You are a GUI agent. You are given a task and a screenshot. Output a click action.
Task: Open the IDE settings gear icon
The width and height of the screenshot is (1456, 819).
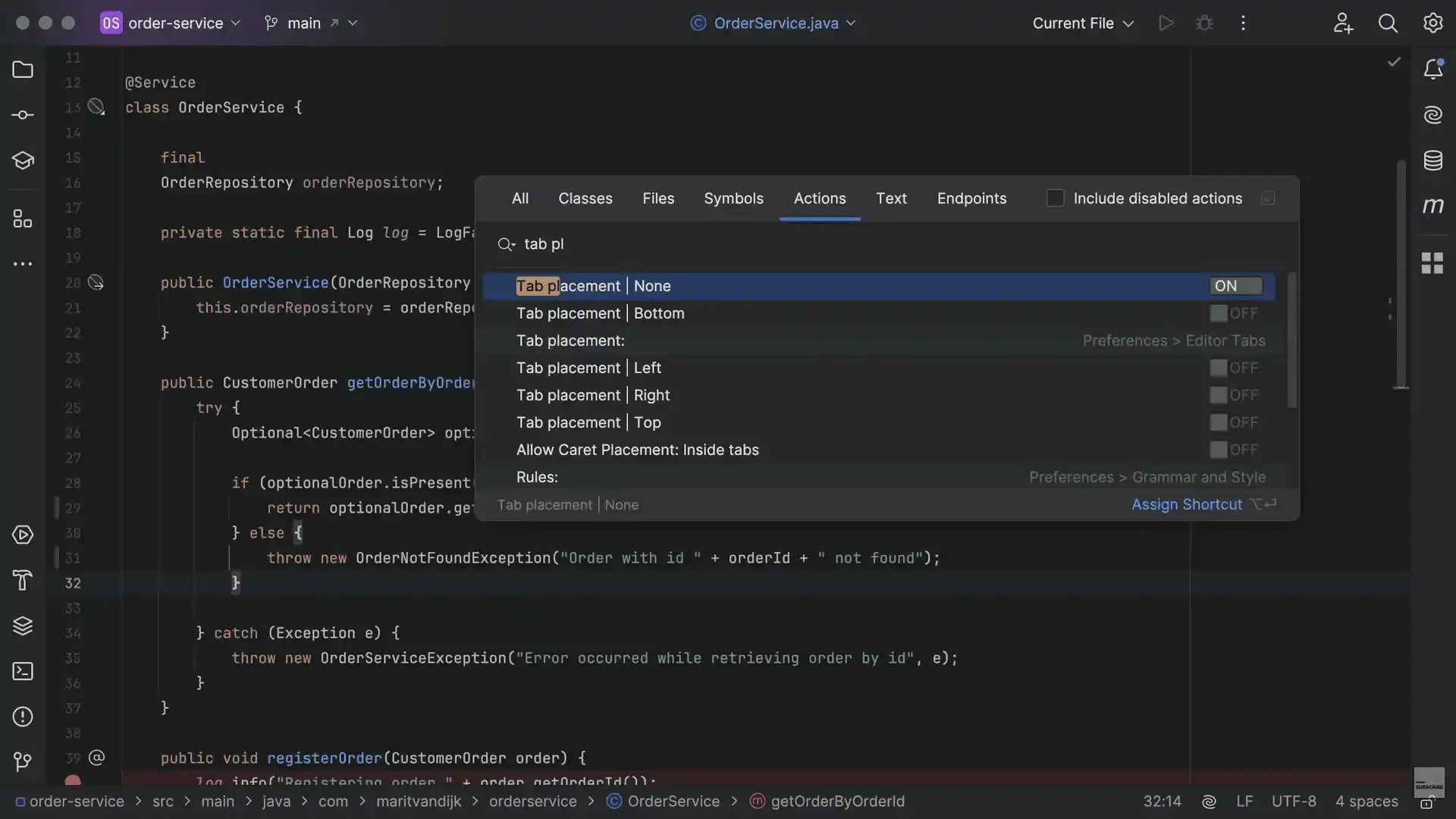tap(1432, 23)
